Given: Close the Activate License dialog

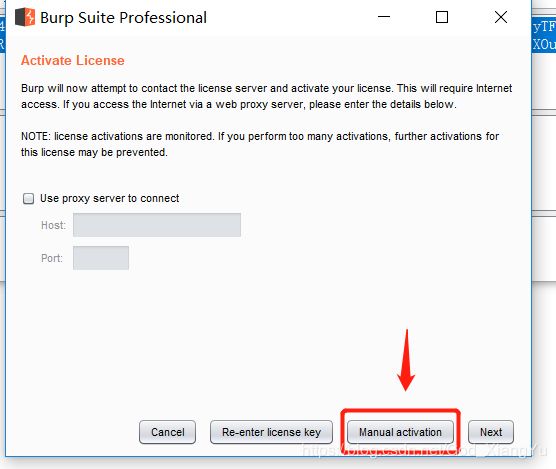Looking at the screenshot, I should pos(501,17).
